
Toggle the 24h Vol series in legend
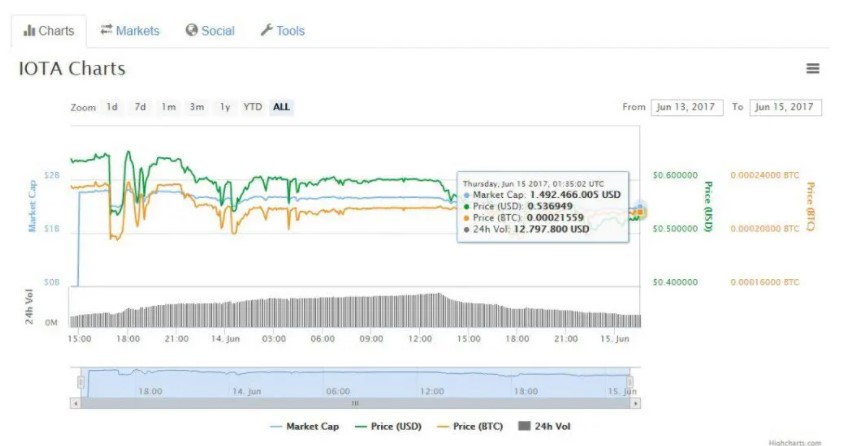(x=545, y=426)
